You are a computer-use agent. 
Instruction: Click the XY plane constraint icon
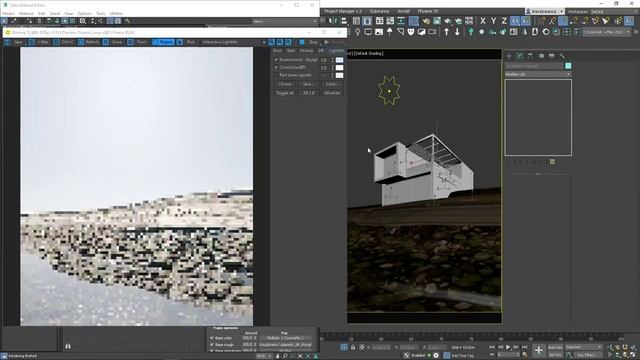(515, 21)
